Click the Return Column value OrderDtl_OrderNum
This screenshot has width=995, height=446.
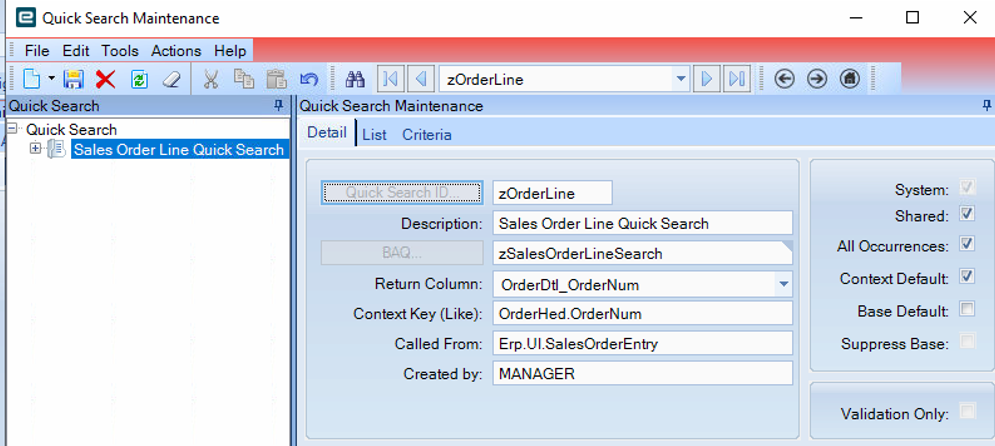(x=570, y=285)
